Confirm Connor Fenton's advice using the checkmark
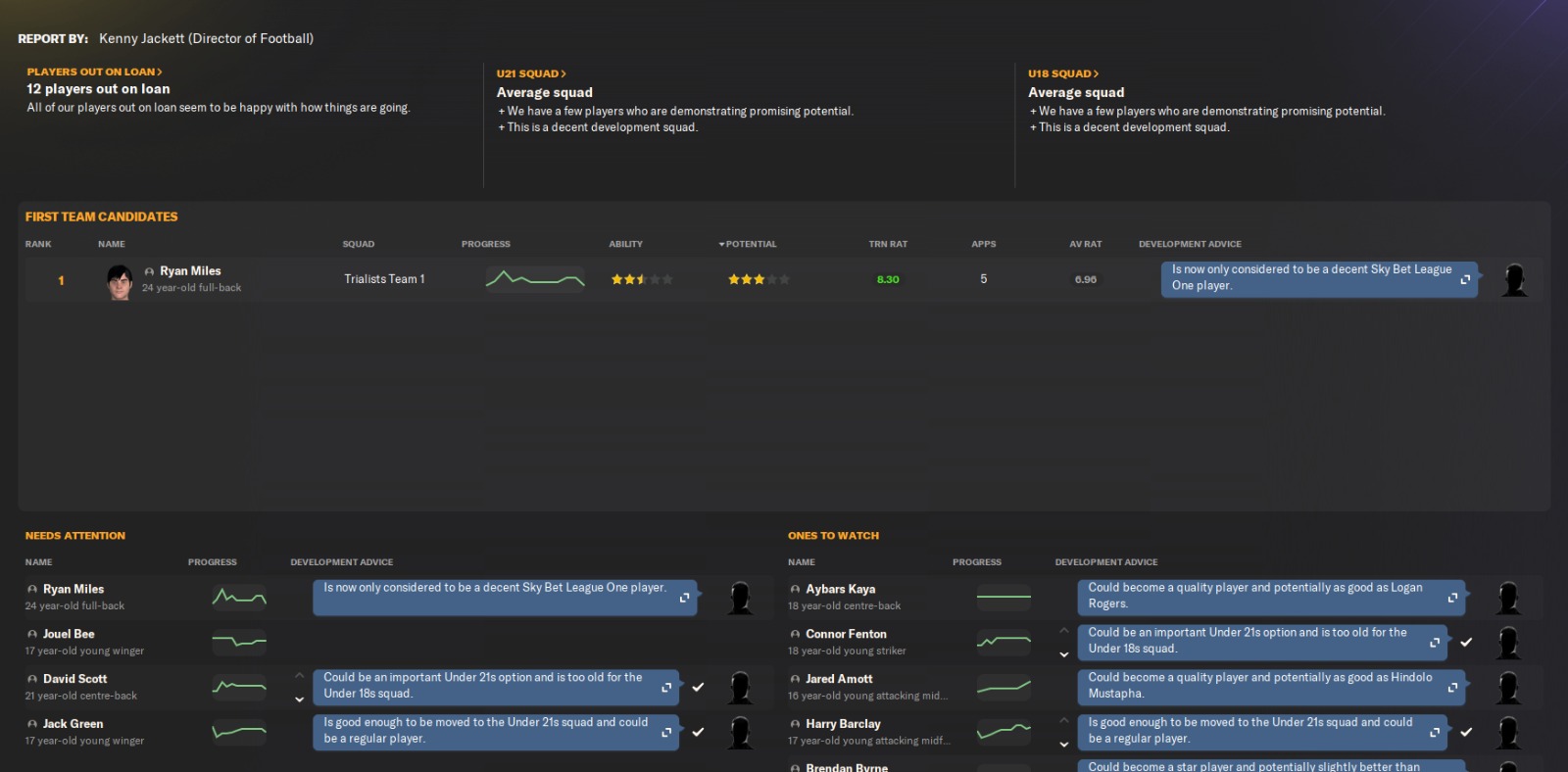The height and width of the screenshot is (772, 1568). click(x=1466, y=643)
